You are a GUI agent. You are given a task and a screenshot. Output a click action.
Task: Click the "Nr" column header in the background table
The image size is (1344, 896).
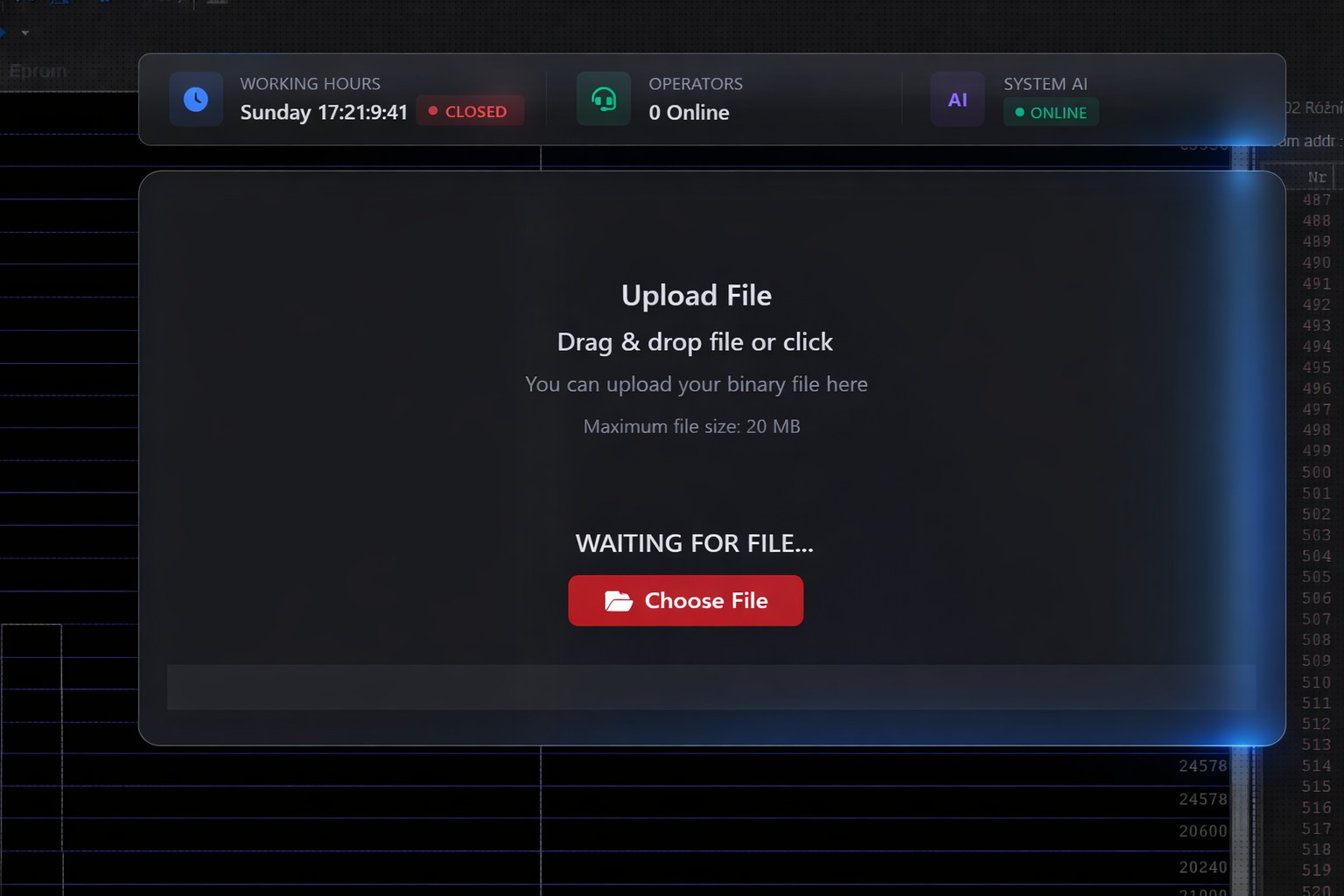pos(1317,177)
